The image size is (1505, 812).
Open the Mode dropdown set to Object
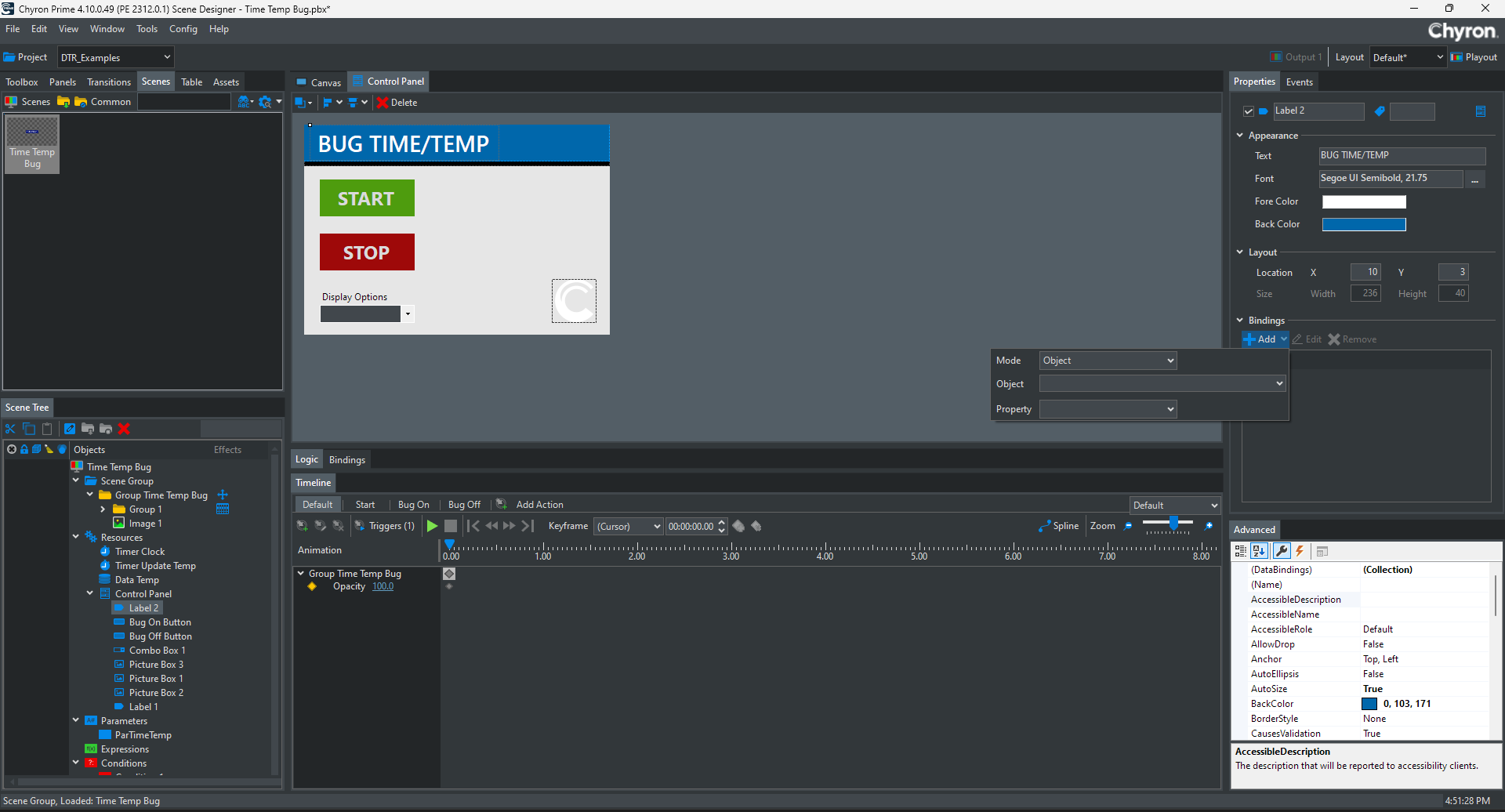[x=1108, y=361]
